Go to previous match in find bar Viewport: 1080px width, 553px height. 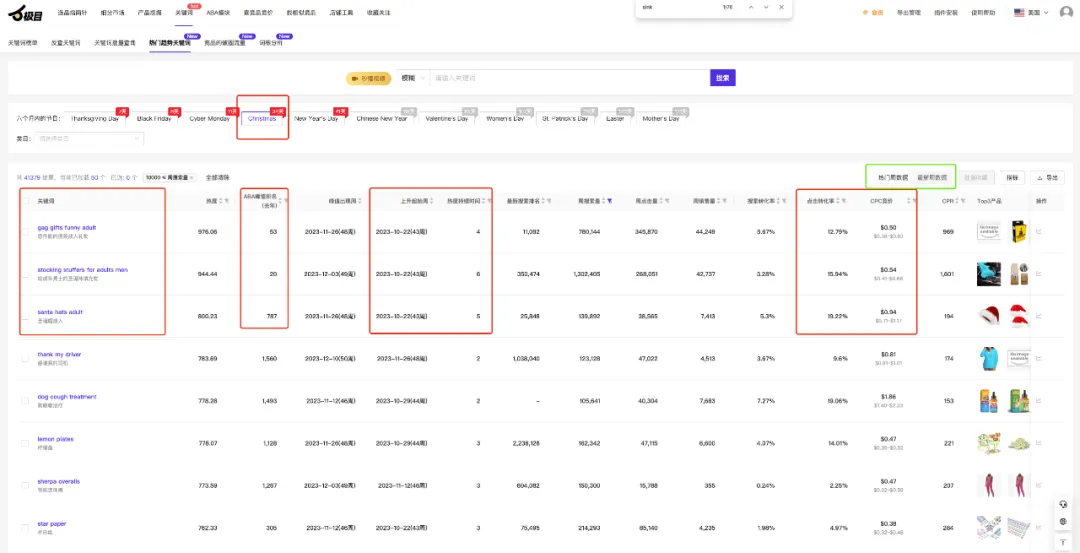point(751,7)
